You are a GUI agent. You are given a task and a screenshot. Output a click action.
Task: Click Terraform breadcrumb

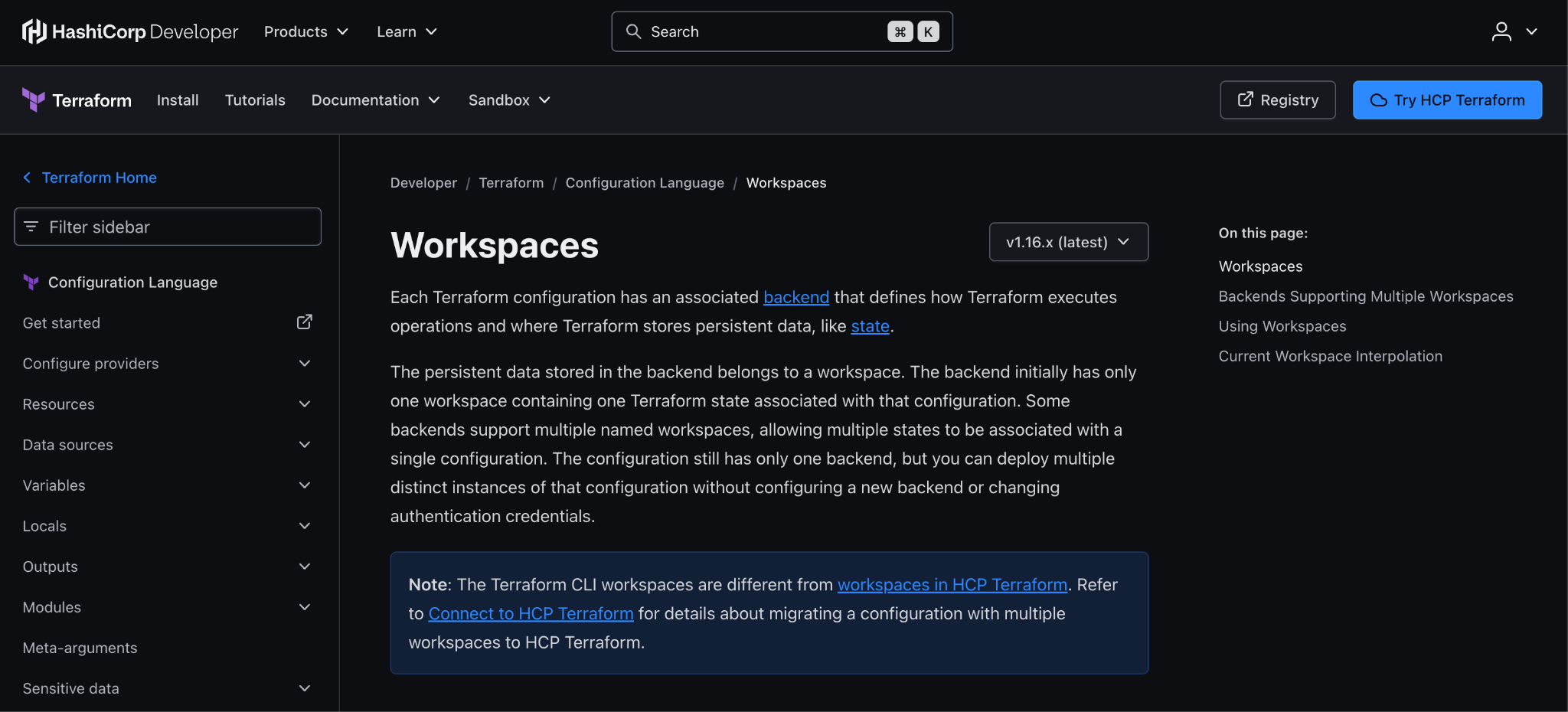tap(511, 183)
